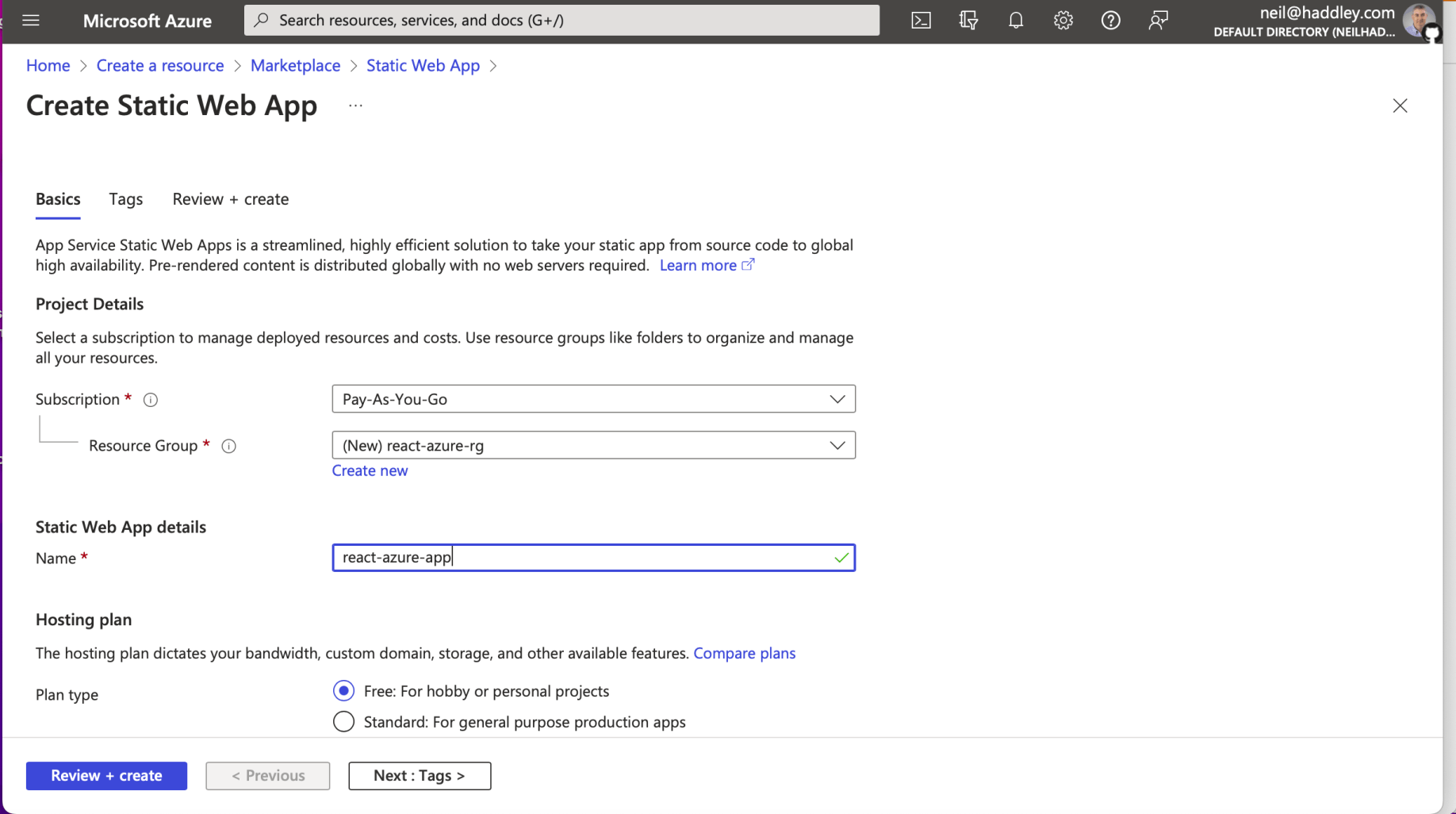Open the Azure portal hamburger menu
1456x814 pixels.
tap(31, 21)
